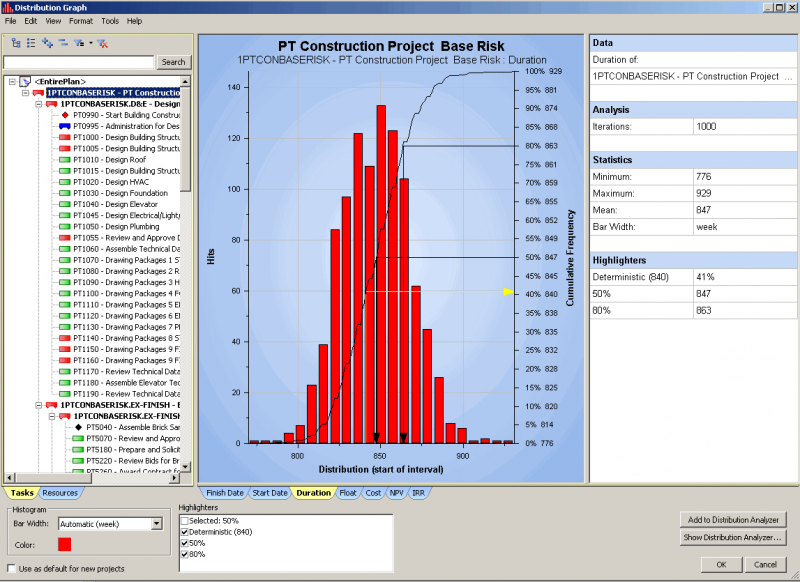The width and height of the screenshot is (800, 582).
Task: Switch to the Cost tab
Action: coord(373,493)
